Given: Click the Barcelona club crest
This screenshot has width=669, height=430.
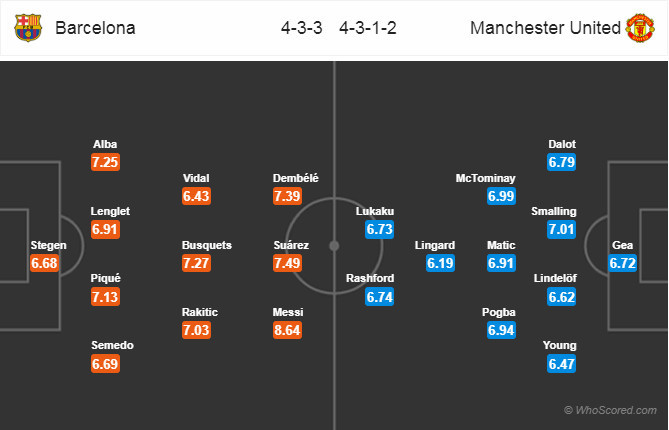Looking at the screenshot, I should coord(28,27).
